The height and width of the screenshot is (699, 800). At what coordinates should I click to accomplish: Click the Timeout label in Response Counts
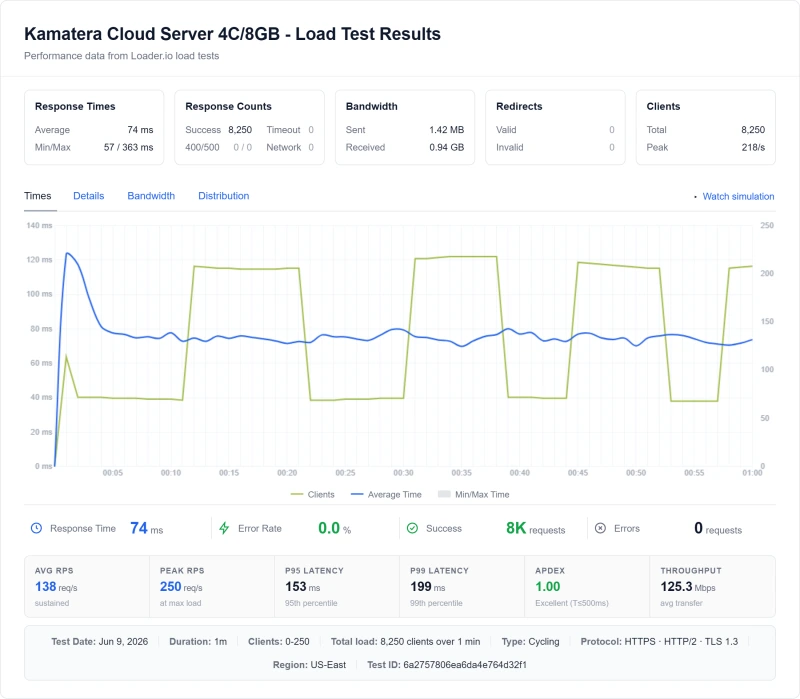283,130
